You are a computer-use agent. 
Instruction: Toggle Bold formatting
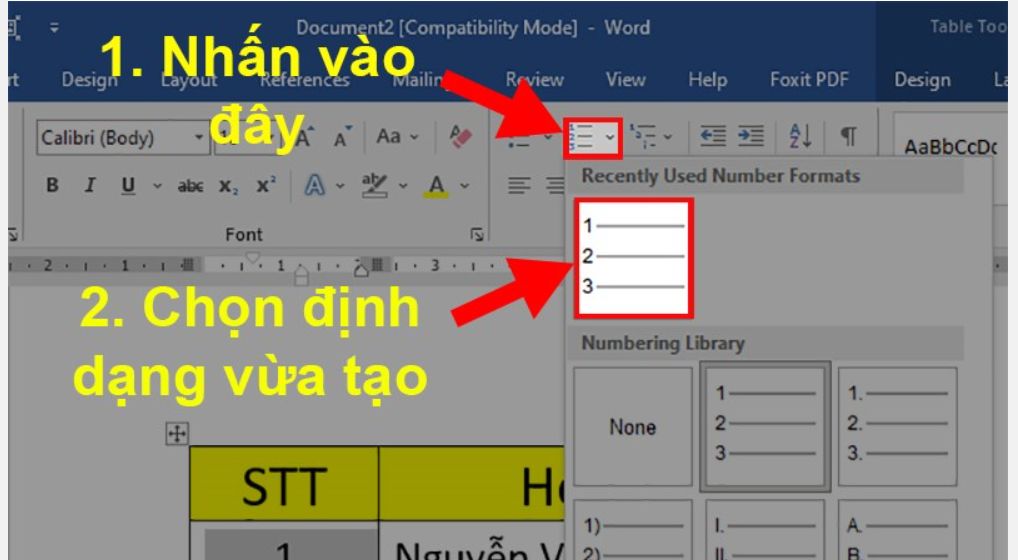tap(52, 186)
